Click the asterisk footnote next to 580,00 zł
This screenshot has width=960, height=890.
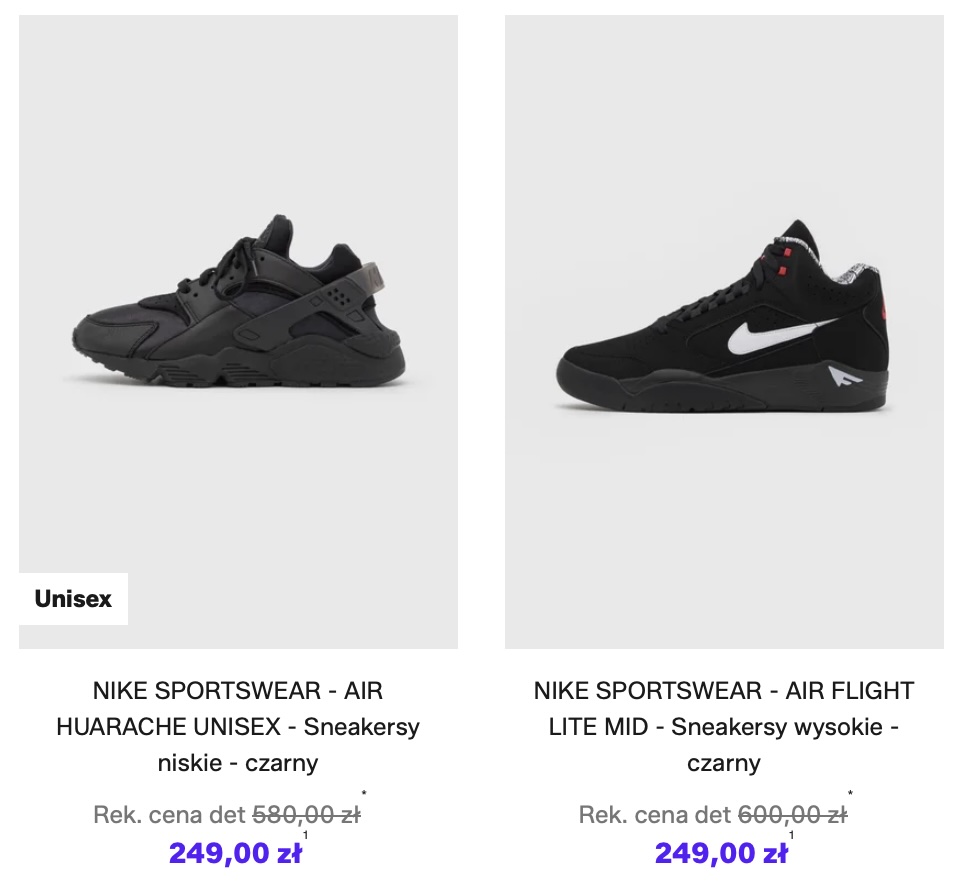[364, 796]
